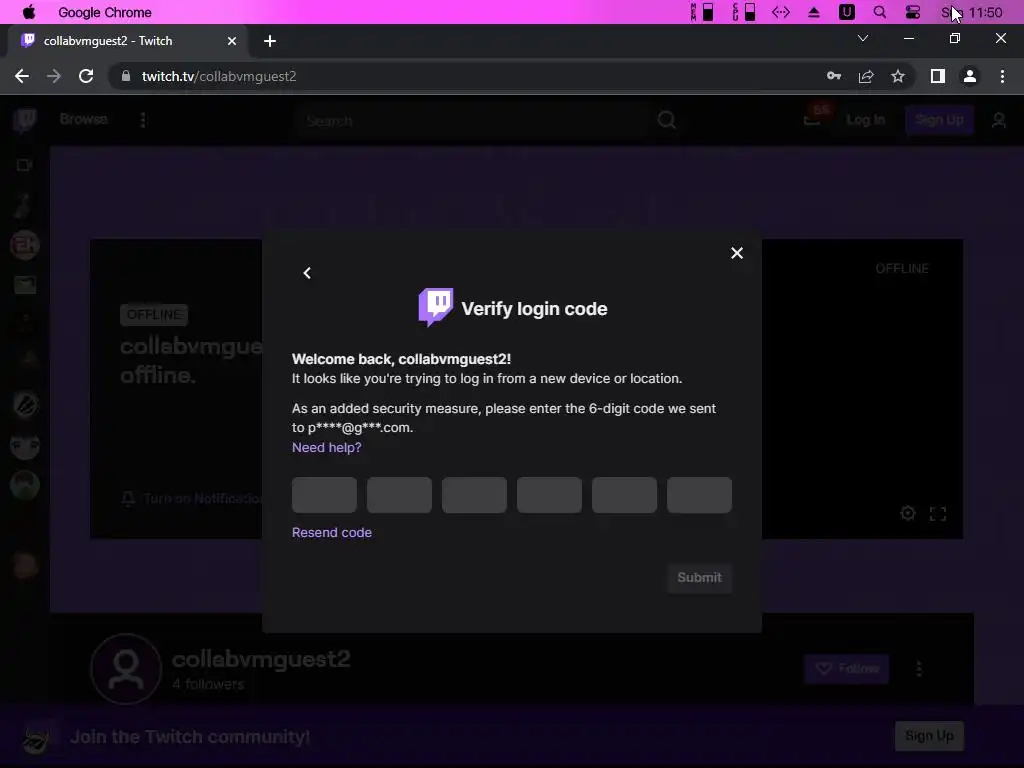Open the Need help? link
The height and width of the screenshot is (768, 1024).
click(327, 447)
